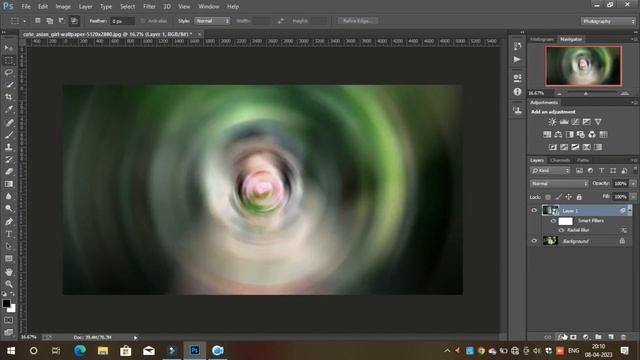640x360 pixels.
Task: Open the Photography workspace dropdown
Action: click(608, 21)
